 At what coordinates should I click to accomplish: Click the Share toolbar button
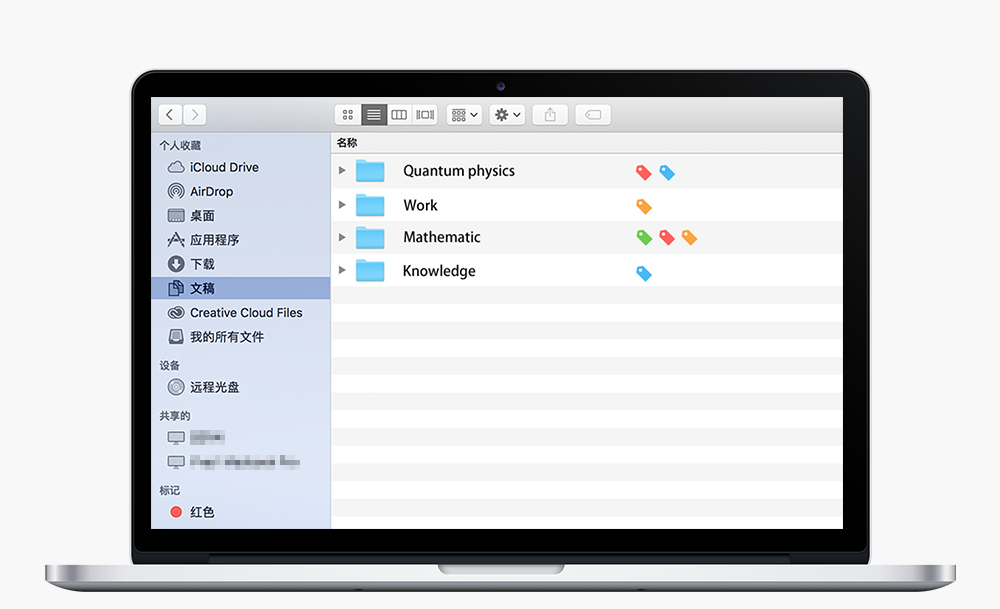[550, 115]
